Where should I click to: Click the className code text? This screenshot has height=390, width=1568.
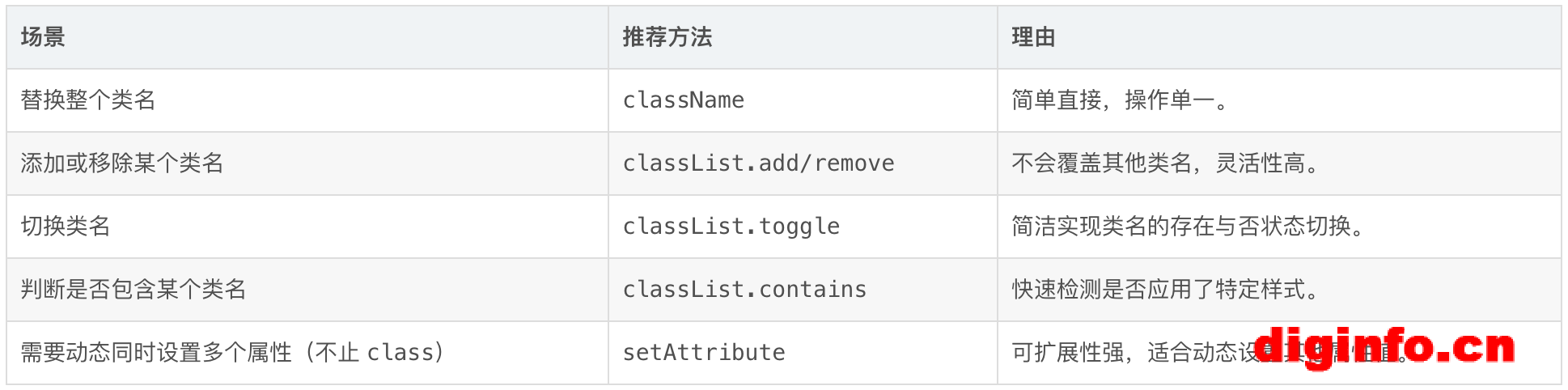[684, 100]
